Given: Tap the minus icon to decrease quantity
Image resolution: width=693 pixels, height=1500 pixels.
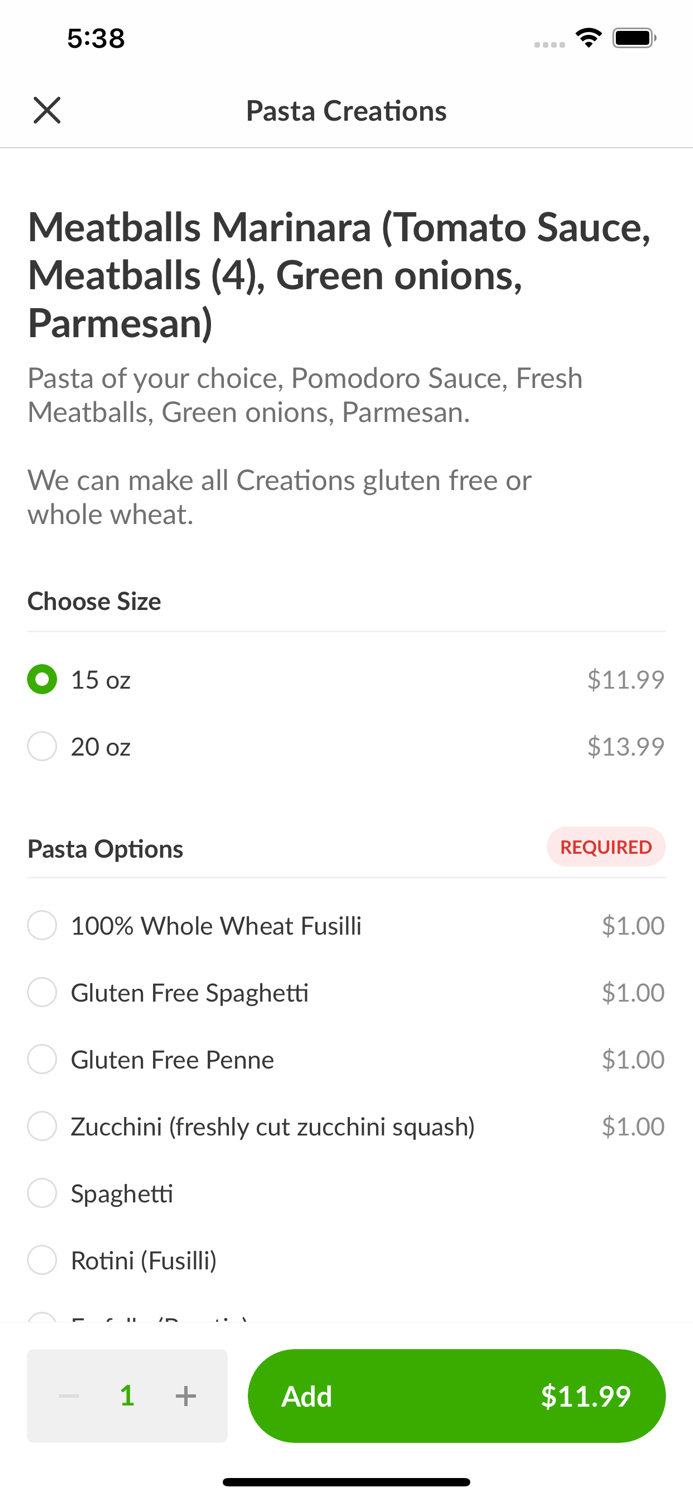Looking at the screenshot, I should (x=68, y=1396).
